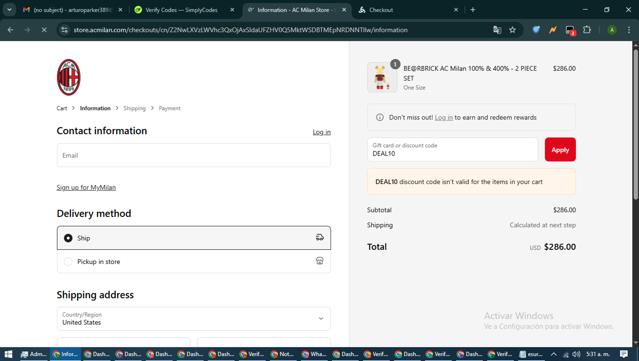Screen dimensions: 639x361
Task: Click the page vertical scrollbar
Action: (635, 124)
